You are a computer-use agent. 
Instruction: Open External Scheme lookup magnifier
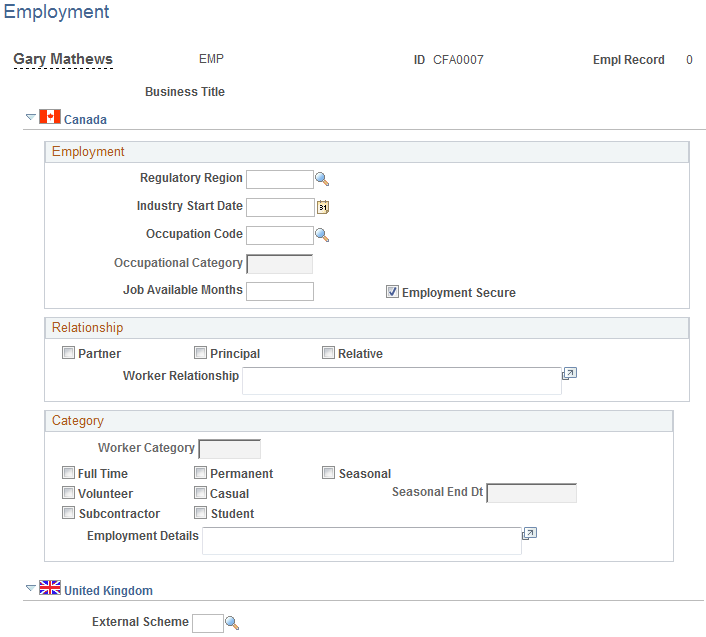232,623
